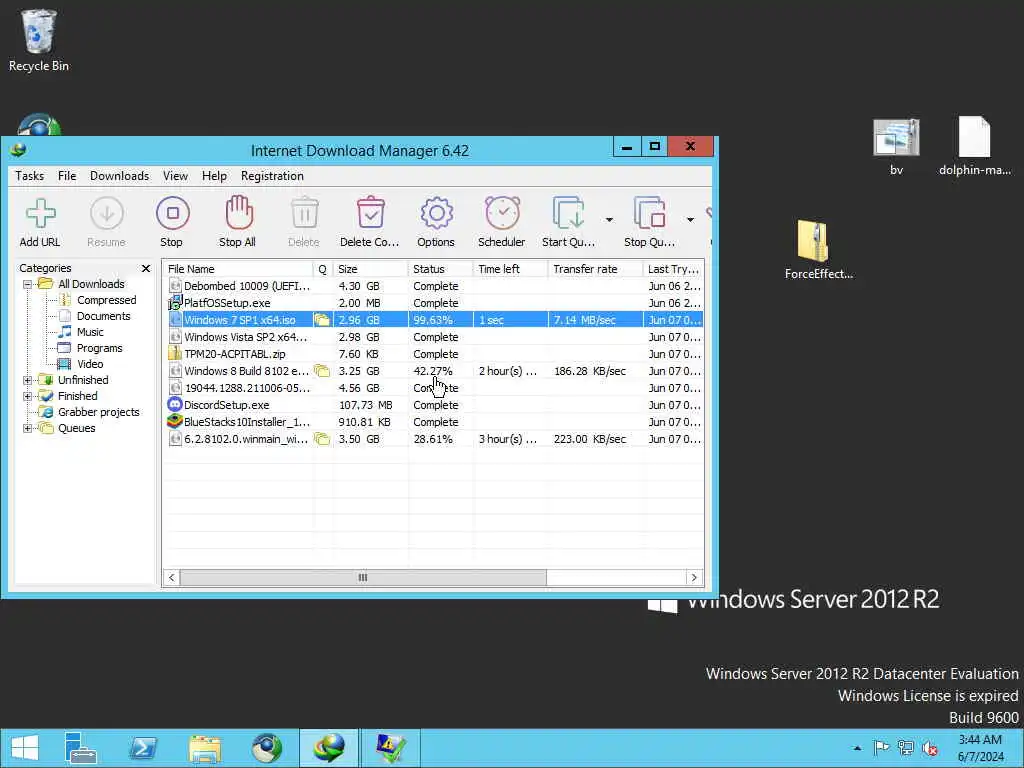Sort by Transfer rate column header
1024x768 pixels.
596,269
